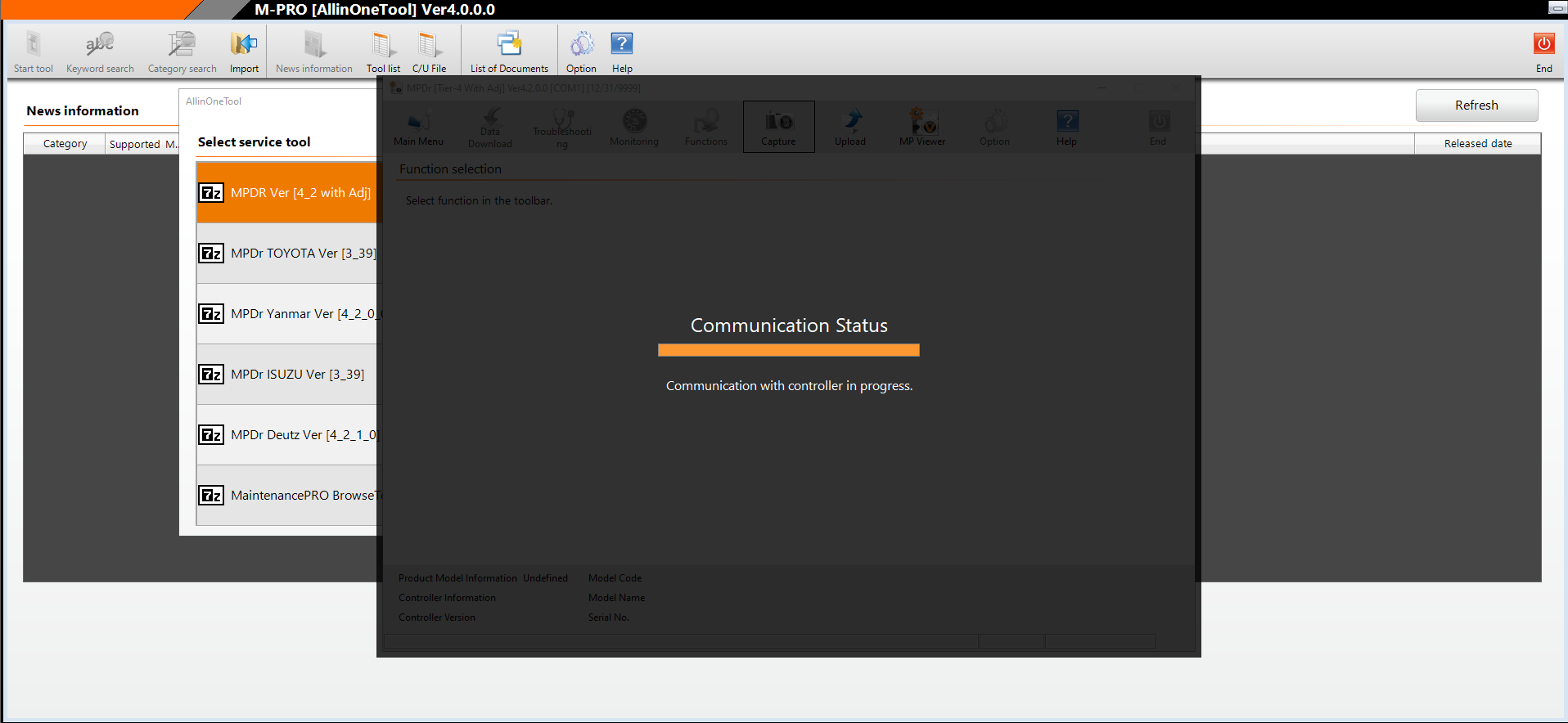Image resolution: width=1568 pixels, height=723 pixels.
Task: Open Troubleshooting in MPDr window
Action: point(562,127)
